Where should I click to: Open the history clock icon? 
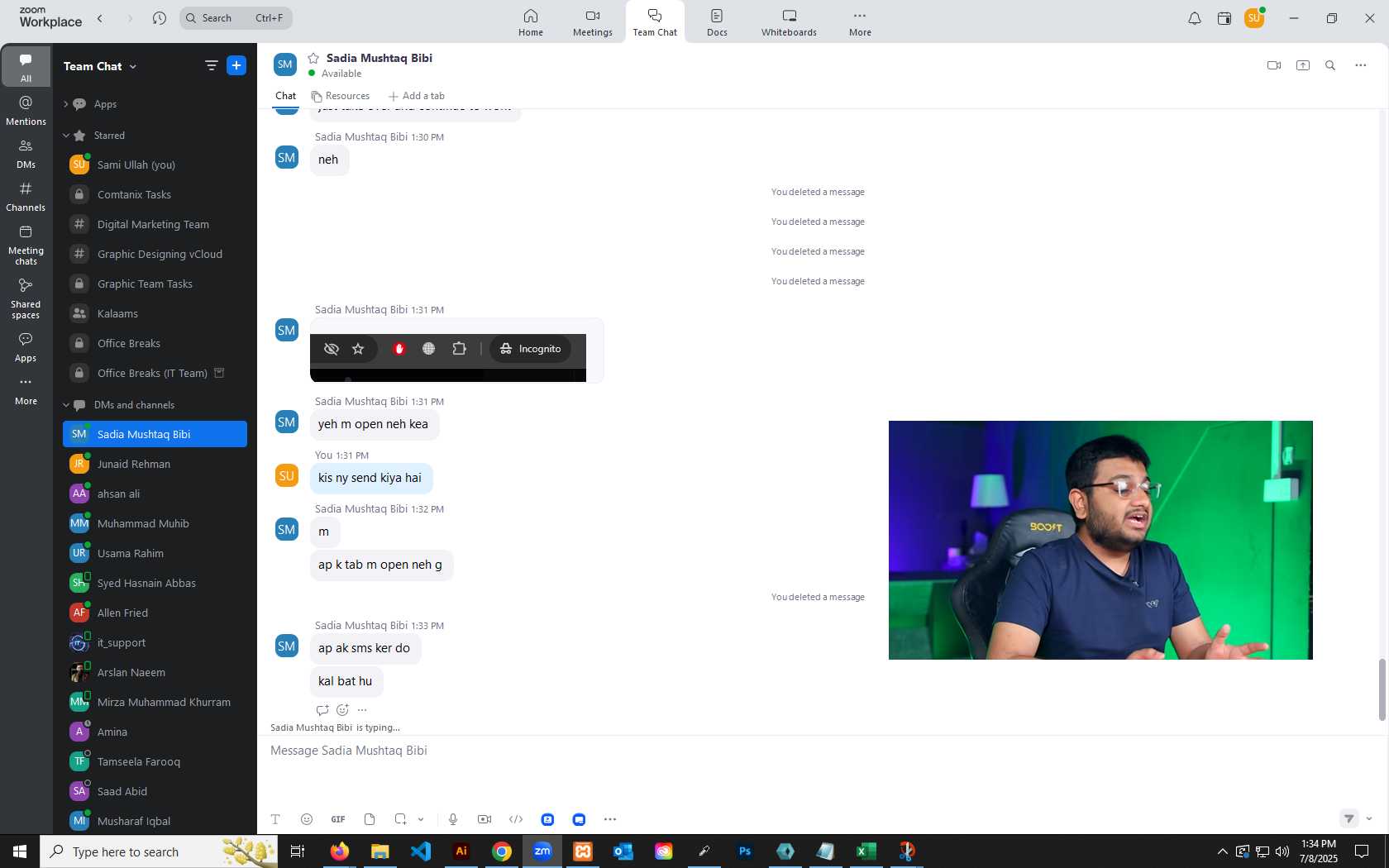(160, 18)
